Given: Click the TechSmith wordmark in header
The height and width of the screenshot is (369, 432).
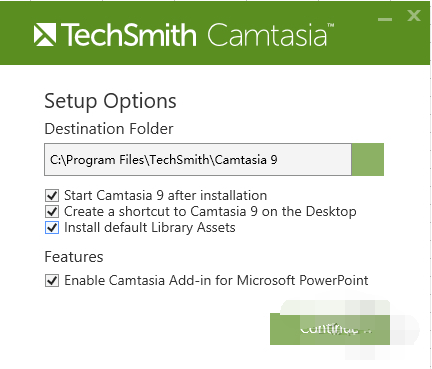Looking at the screenshot, I should tap(128, 35).
